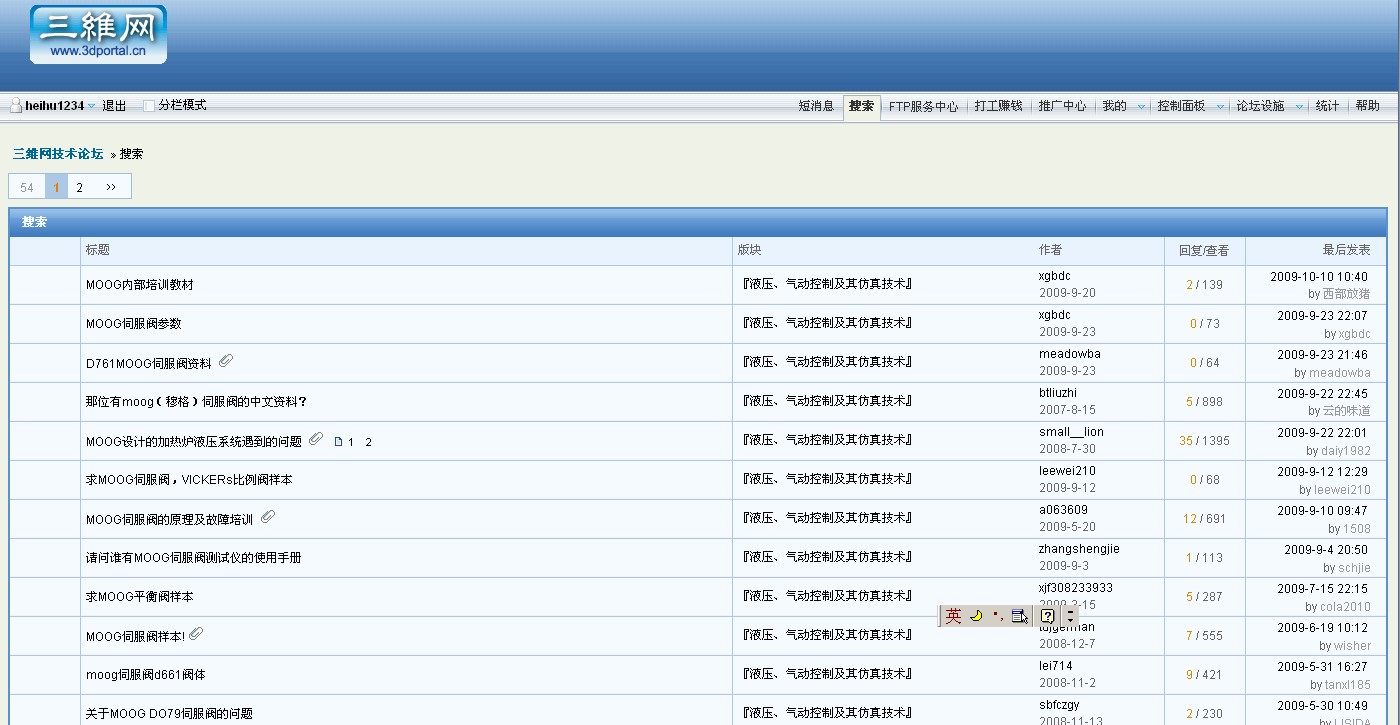
Task: Open the IME bar options arrow
Action: [x=1071, y=616]
